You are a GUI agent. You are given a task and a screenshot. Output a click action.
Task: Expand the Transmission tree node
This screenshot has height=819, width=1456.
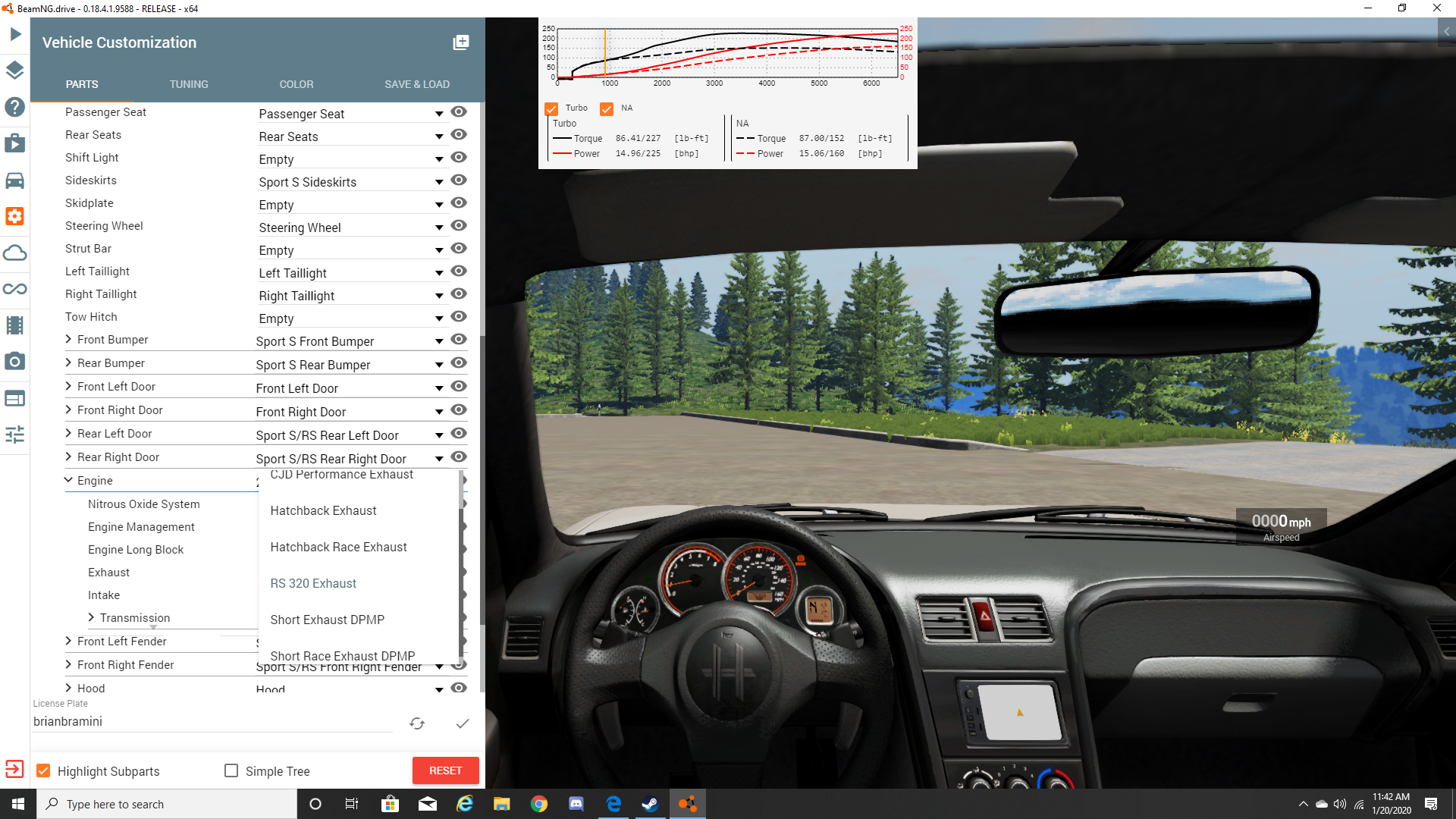tap(92, 618)
